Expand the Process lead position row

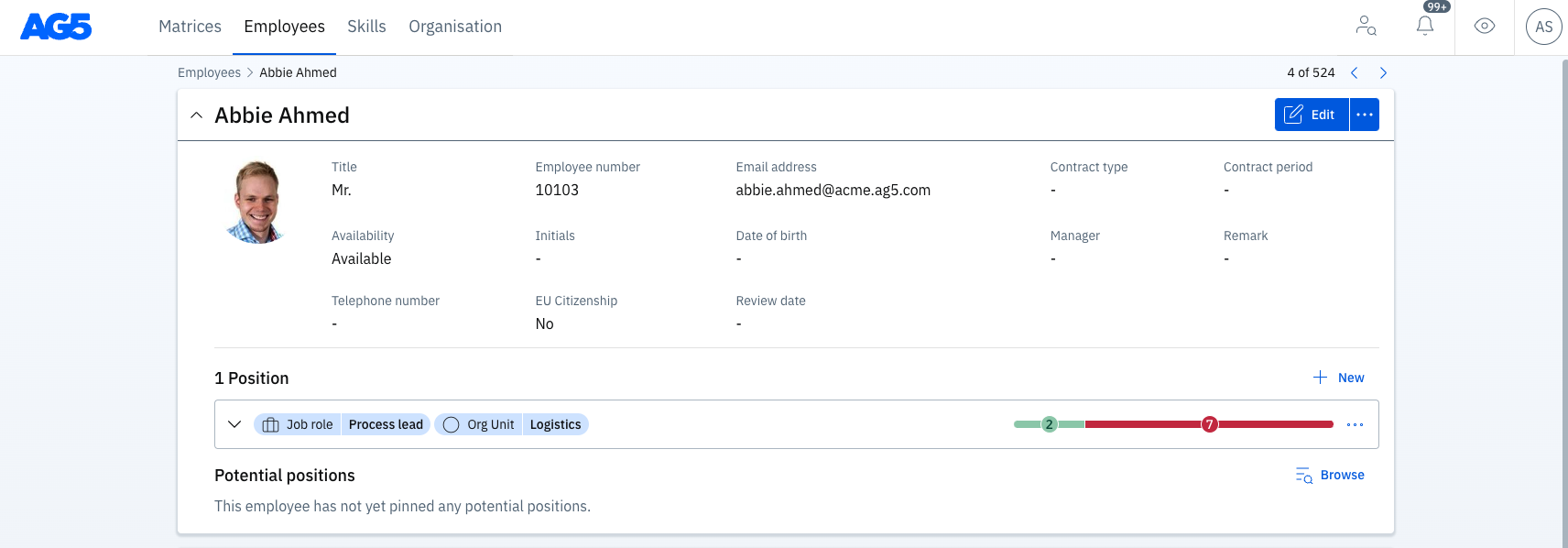pos(234,424)
